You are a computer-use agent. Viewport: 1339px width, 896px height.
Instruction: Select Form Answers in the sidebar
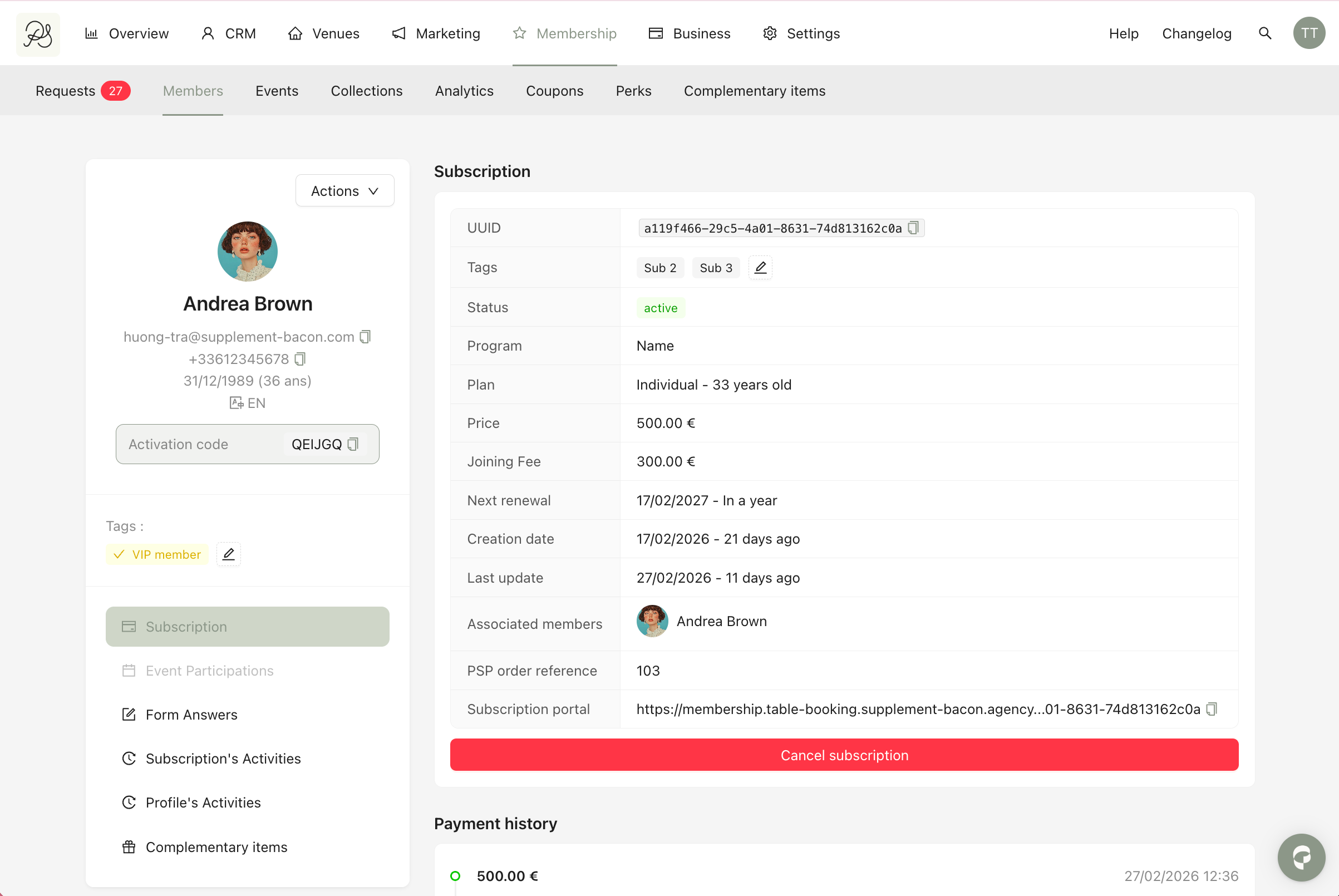(191, 714)
